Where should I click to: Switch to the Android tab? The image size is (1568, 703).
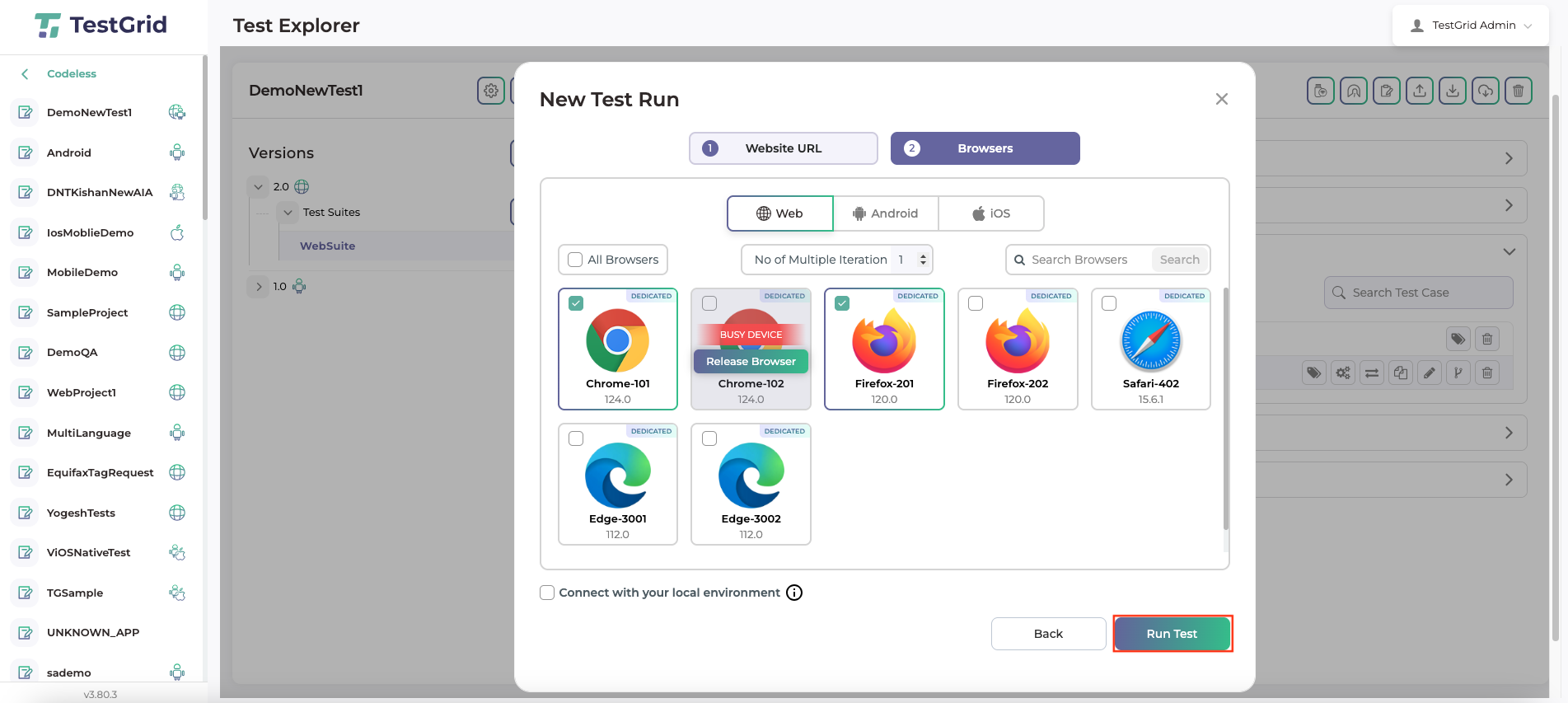[x=885, y=213]
